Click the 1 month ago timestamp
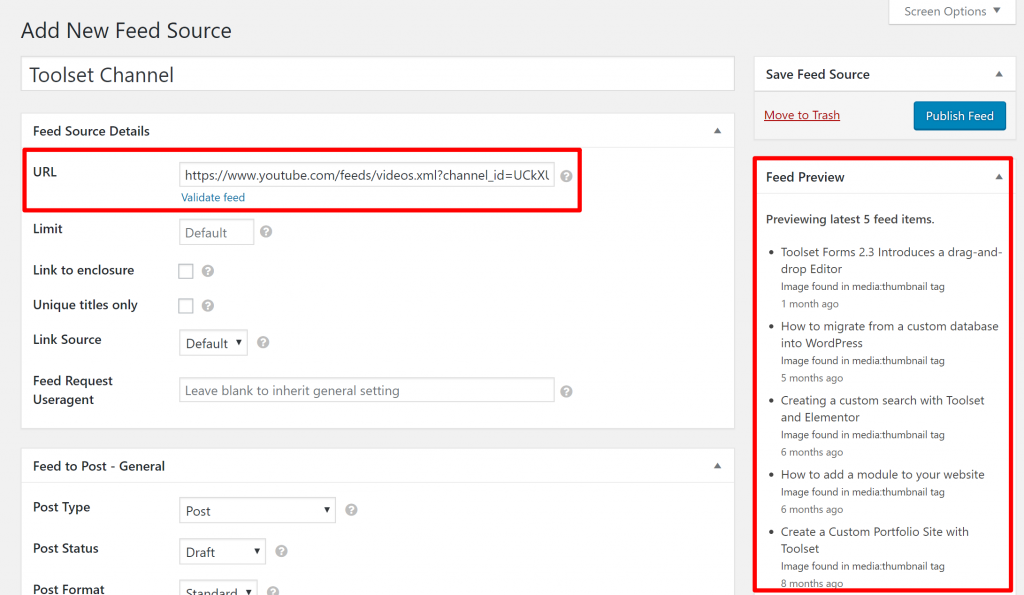 (809, 304)
